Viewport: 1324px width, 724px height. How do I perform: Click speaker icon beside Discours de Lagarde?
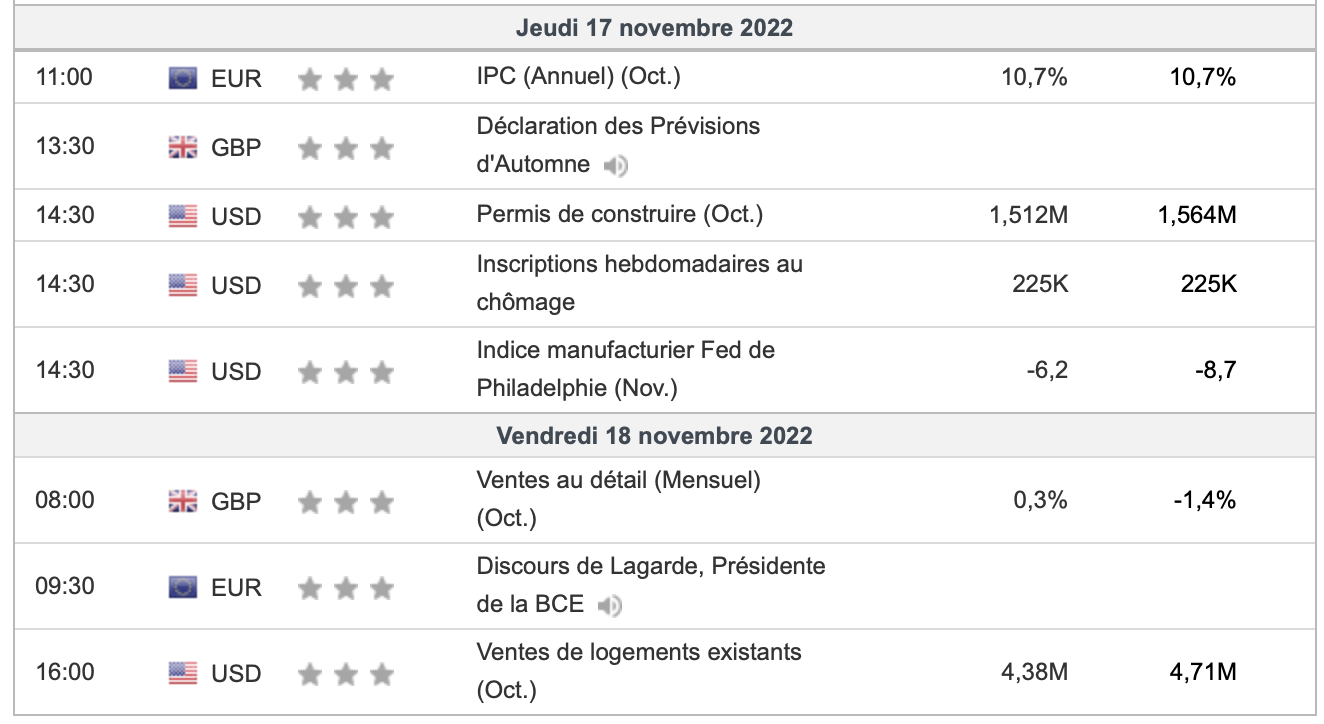[x=609, y=605]
